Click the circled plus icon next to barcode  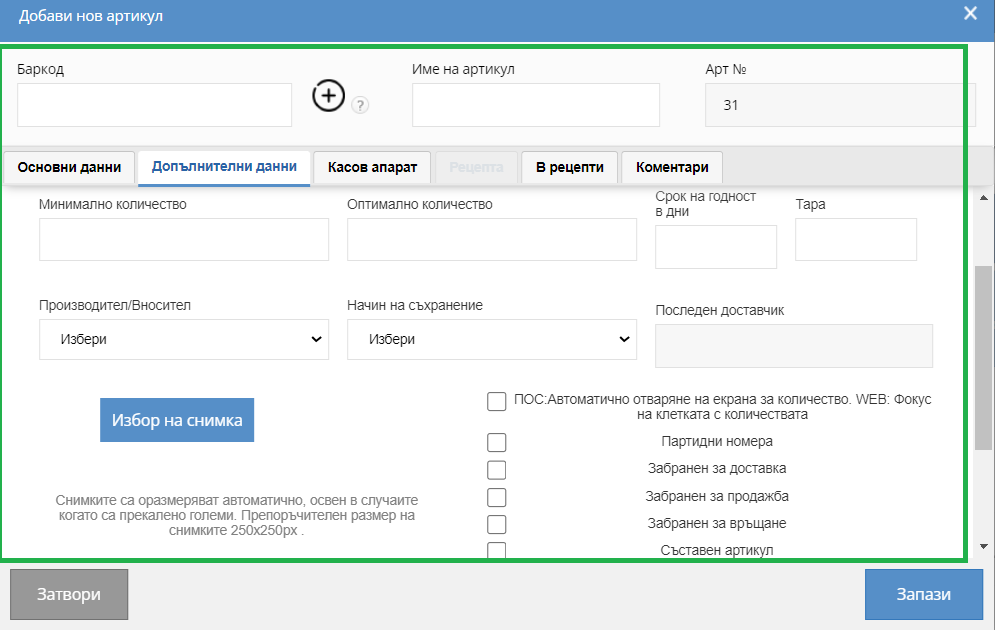coord(328,96)
